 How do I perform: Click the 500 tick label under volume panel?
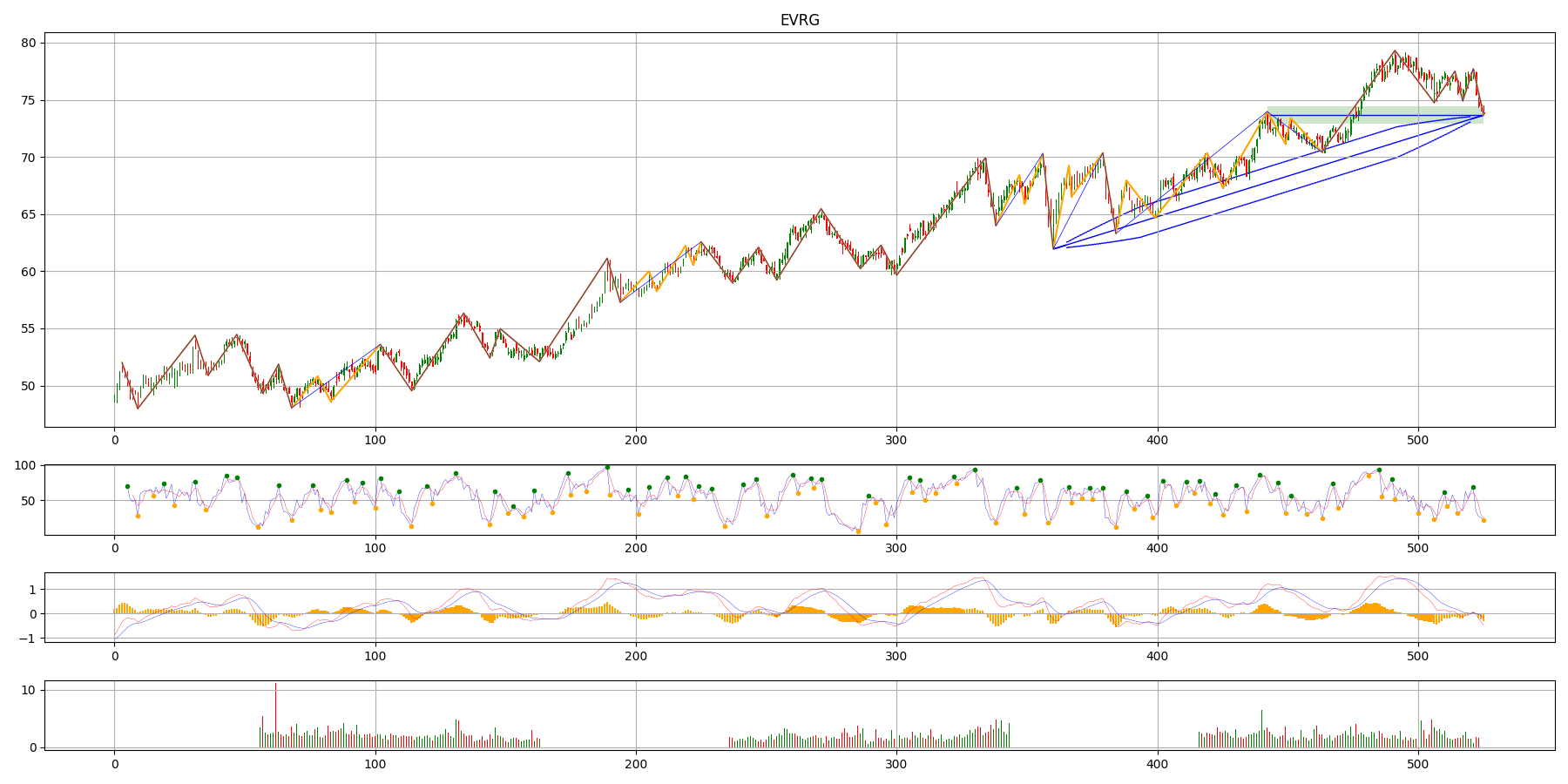(x=1417, y=764)
